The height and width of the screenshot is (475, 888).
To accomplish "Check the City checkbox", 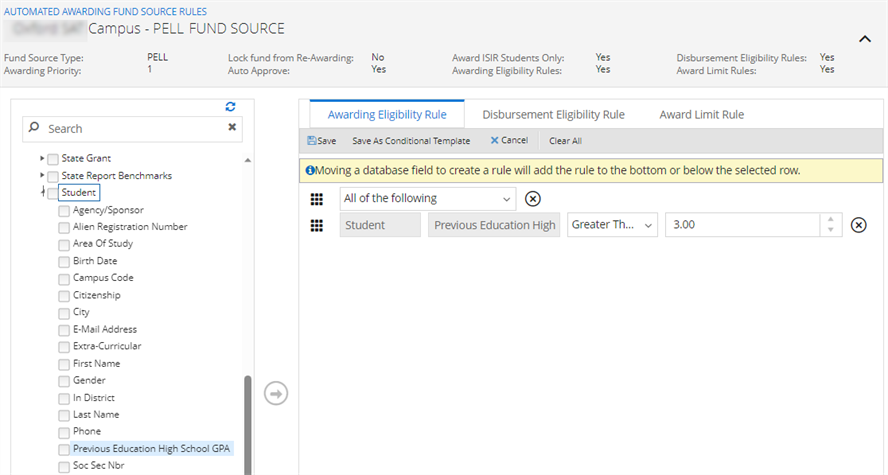I will (x=64, y=313).
